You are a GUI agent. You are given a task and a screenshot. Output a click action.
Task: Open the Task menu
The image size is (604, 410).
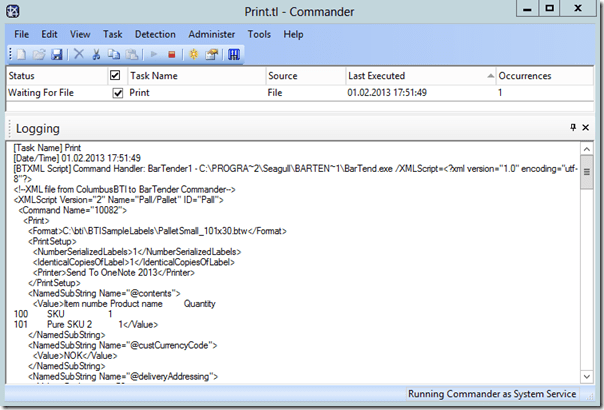[x=112, y=34]
